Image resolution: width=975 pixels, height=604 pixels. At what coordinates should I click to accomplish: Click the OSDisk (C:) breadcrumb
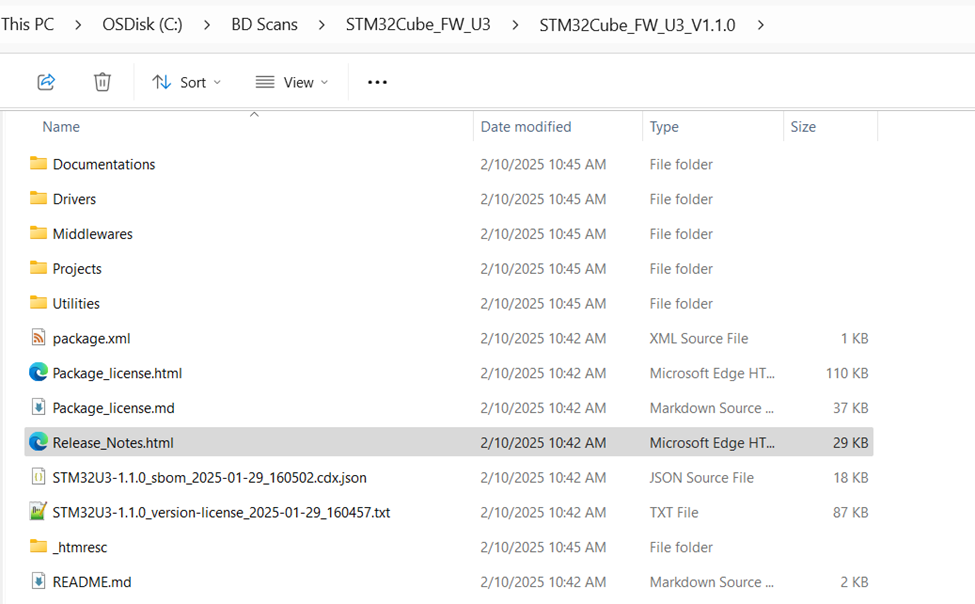click(x=142, y=25)
